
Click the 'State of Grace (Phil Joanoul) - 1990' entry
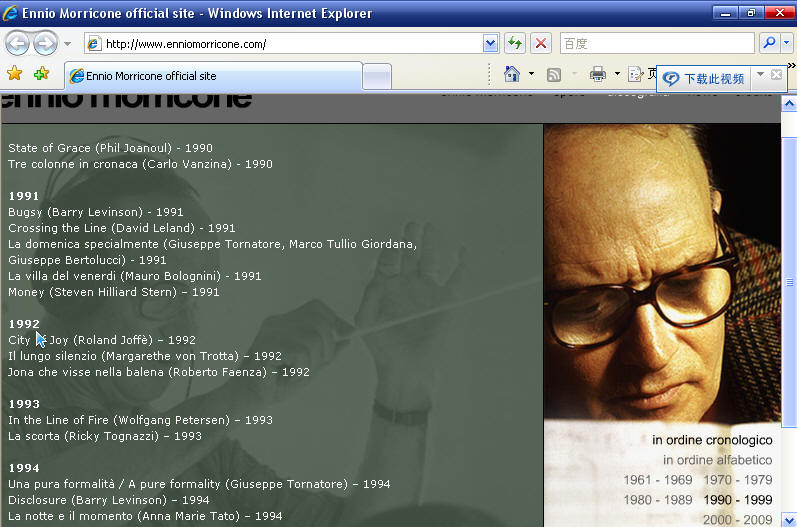point(110,148)
